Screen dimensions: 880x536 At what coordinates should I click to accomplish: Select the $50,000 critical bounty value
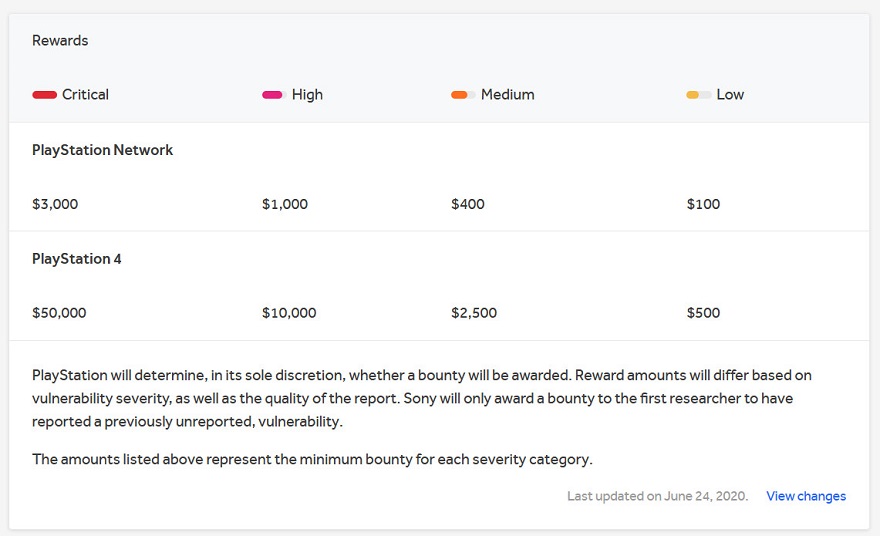point(59,313)
